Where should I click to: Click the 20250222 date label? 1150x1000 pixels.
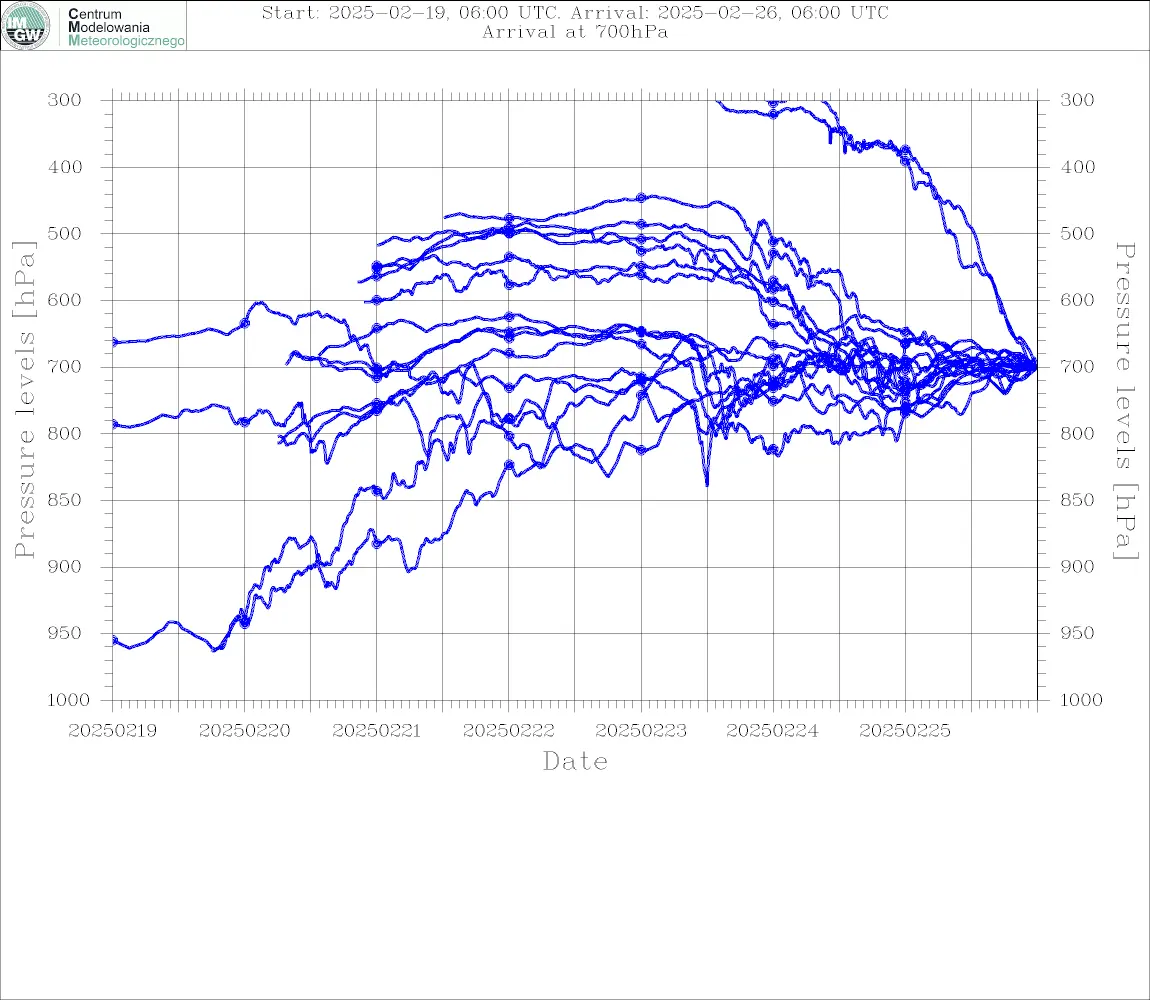509,731
